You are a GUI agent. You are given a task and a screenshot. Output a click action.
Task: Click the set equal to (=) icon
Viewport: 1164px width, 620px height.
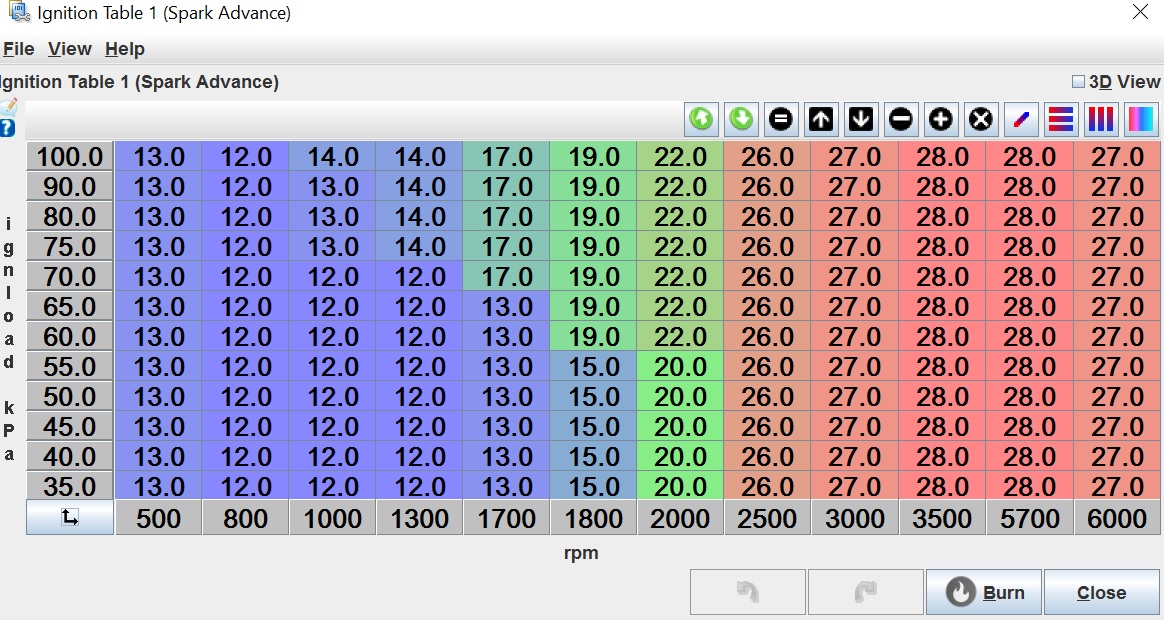(781, 120)
